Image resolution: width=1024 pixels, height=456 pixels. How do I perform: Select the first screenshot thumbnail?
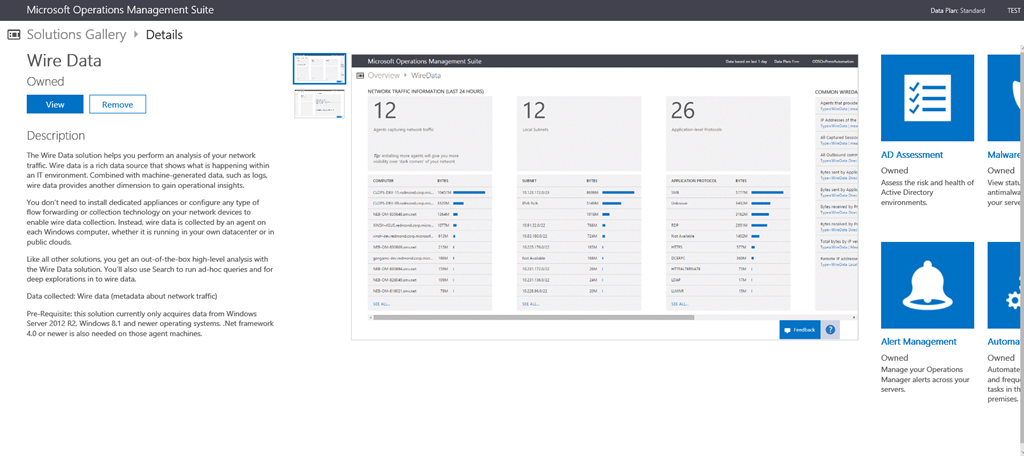(x=319, y=69)
